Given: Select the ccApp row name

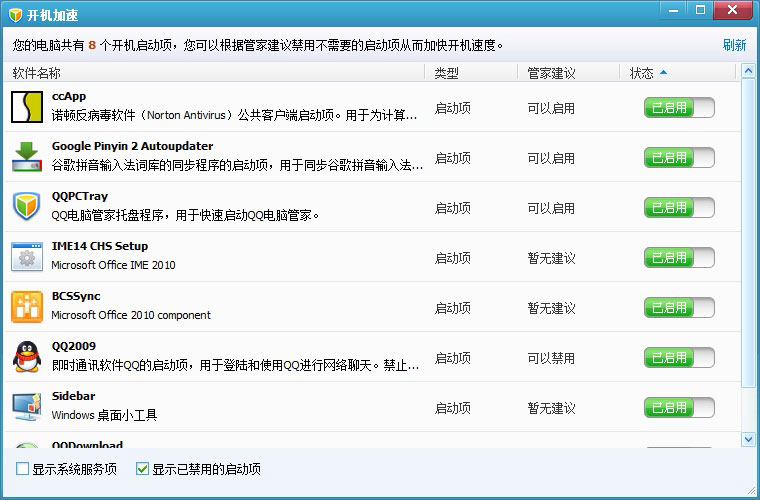Looking at the screenshot, I should tap(69, 96).
